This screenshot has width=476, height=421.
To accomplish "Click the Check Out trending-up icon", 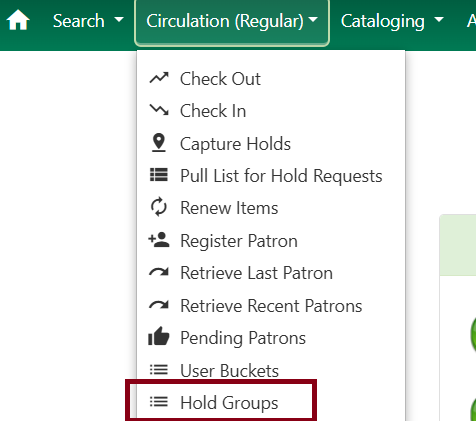I will coord(159,78).
